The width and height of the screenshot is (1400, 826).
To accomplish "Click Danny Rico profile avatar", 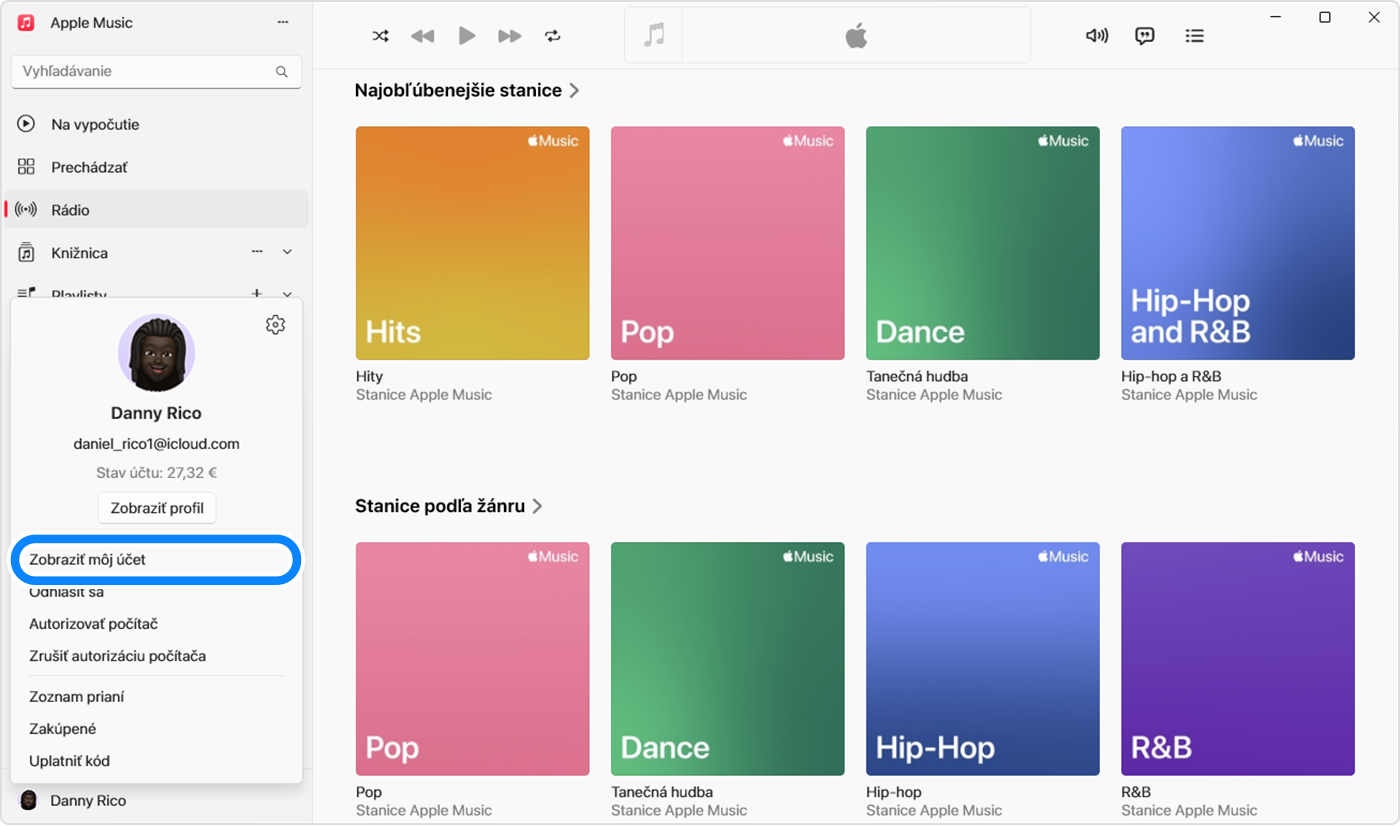I will point(156,354).
